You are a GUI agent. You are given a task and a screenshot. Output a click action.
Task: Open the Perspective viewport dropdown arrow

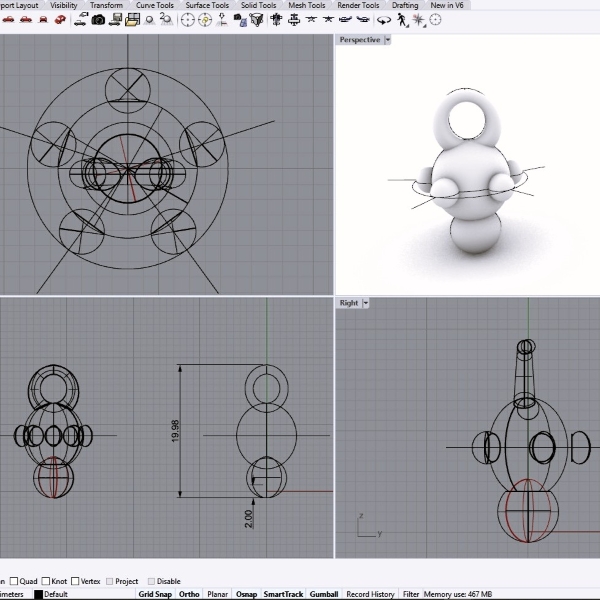[x=388, y=40]
